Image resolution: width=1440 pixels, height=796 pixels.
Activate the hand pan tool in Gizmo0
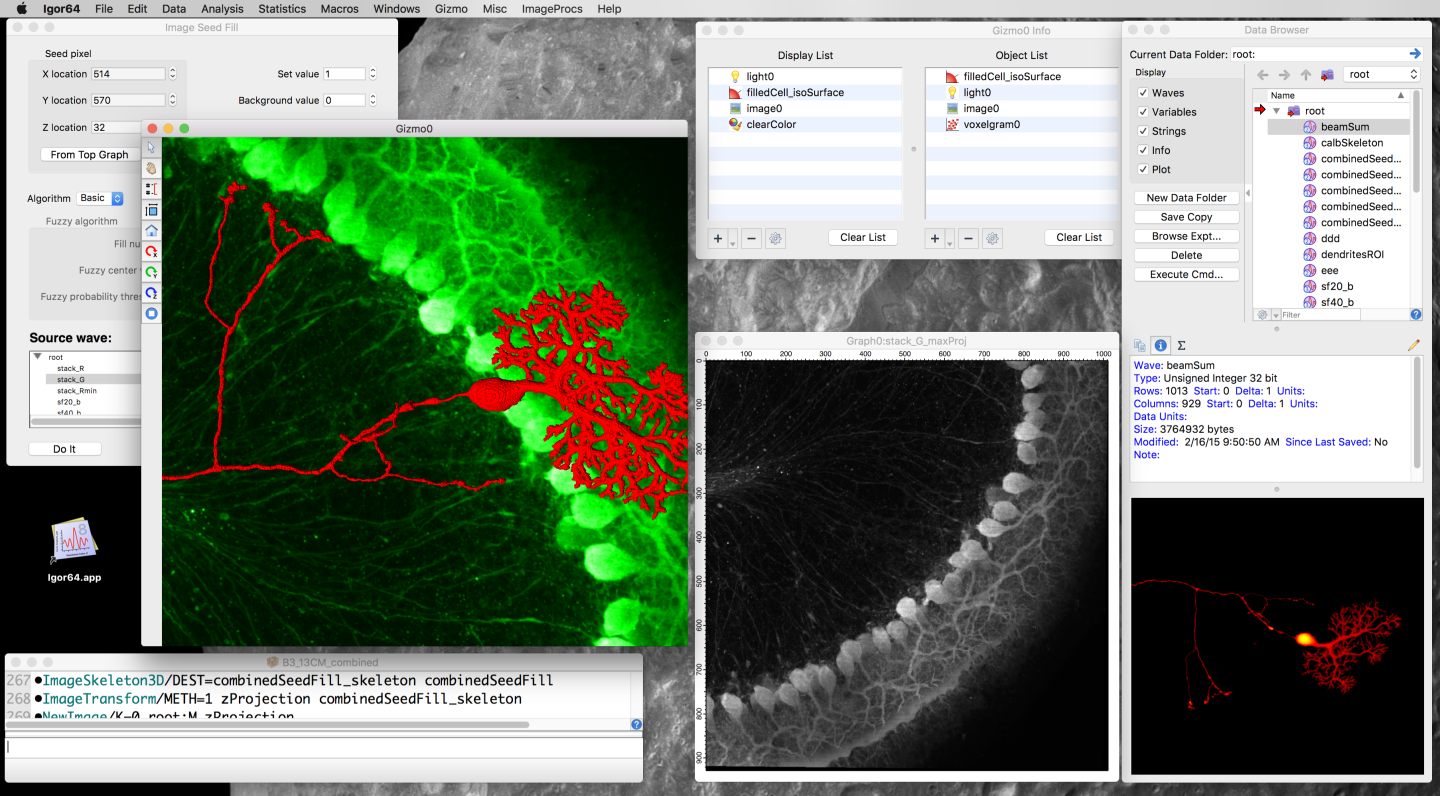click(152, 168)
